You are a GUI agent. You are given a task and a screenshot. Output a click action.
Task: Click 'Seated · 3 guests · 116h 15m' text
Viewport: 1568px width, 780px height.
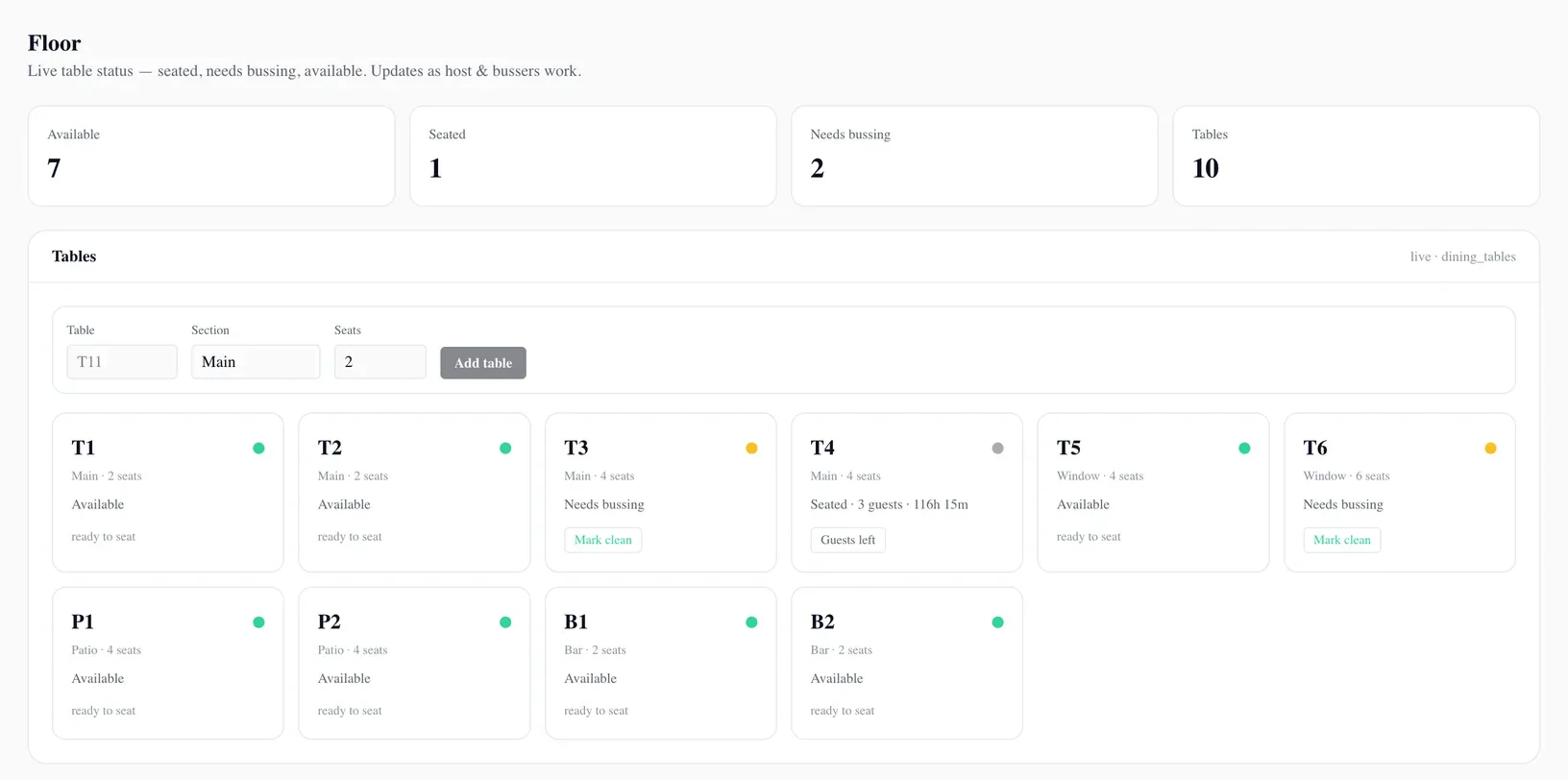890,504
